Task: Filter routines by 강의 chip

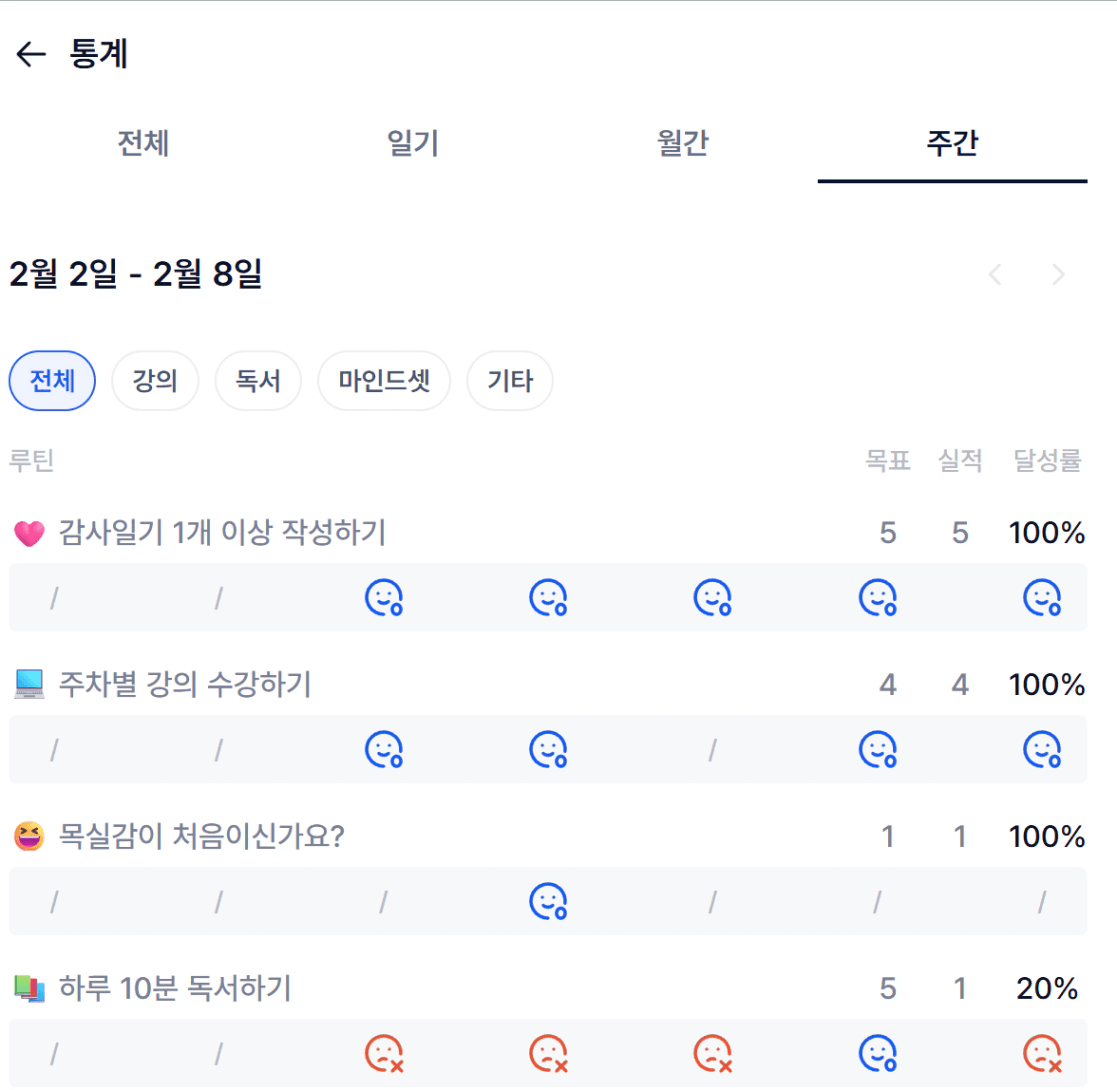Action: (155, 381)
